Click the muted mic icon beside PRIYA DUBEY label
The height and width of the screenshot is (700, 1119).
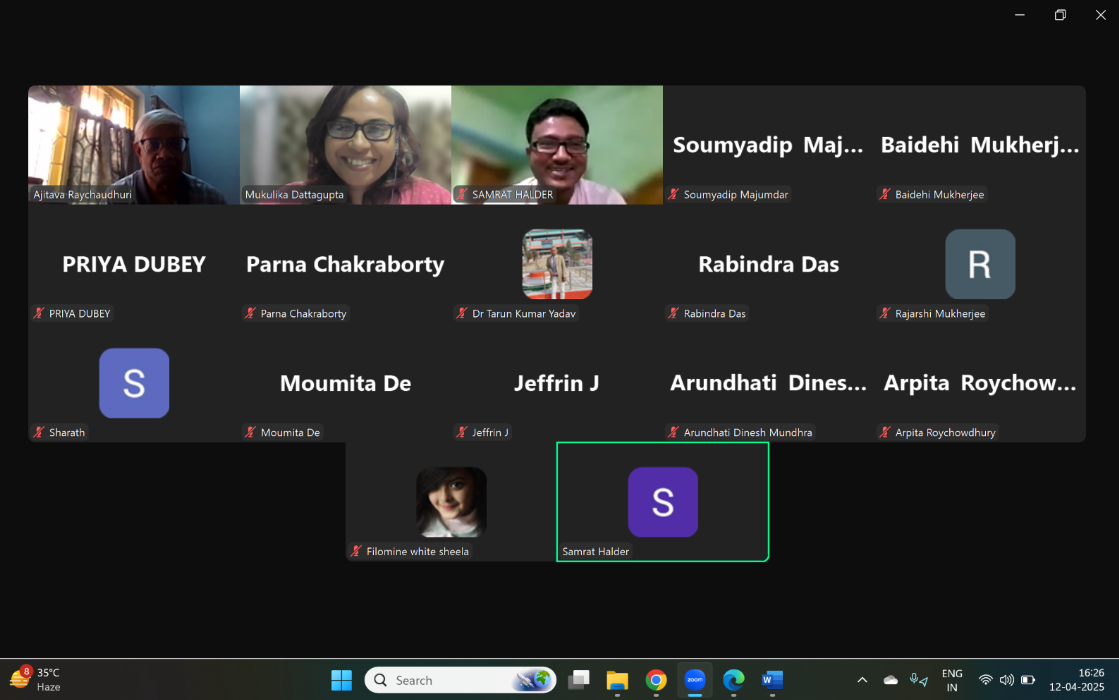coord(39,313)
